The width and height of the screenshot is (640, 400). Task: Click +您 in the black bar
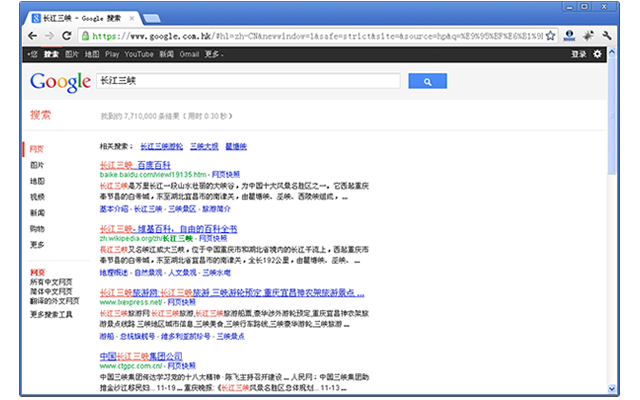[x=33, y=54]
